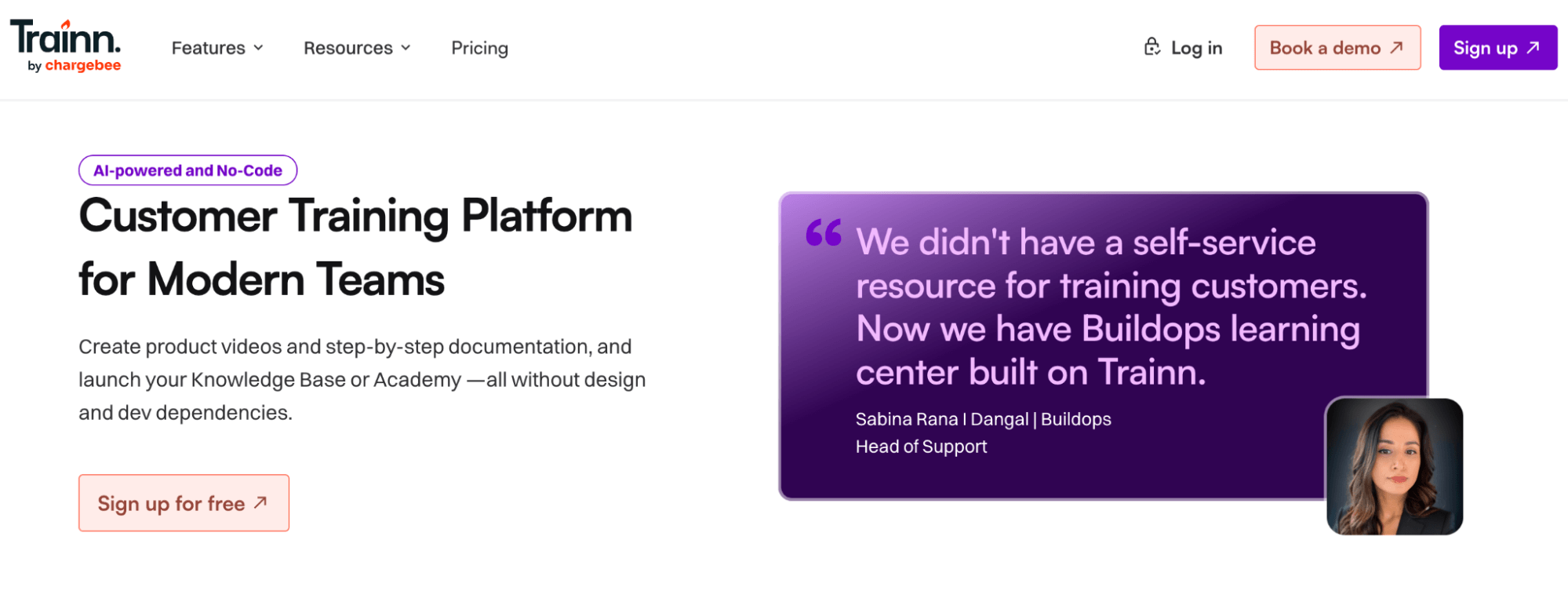Open the Resources menu
This screenshot has height=591, width=1568.
point(357,48)
